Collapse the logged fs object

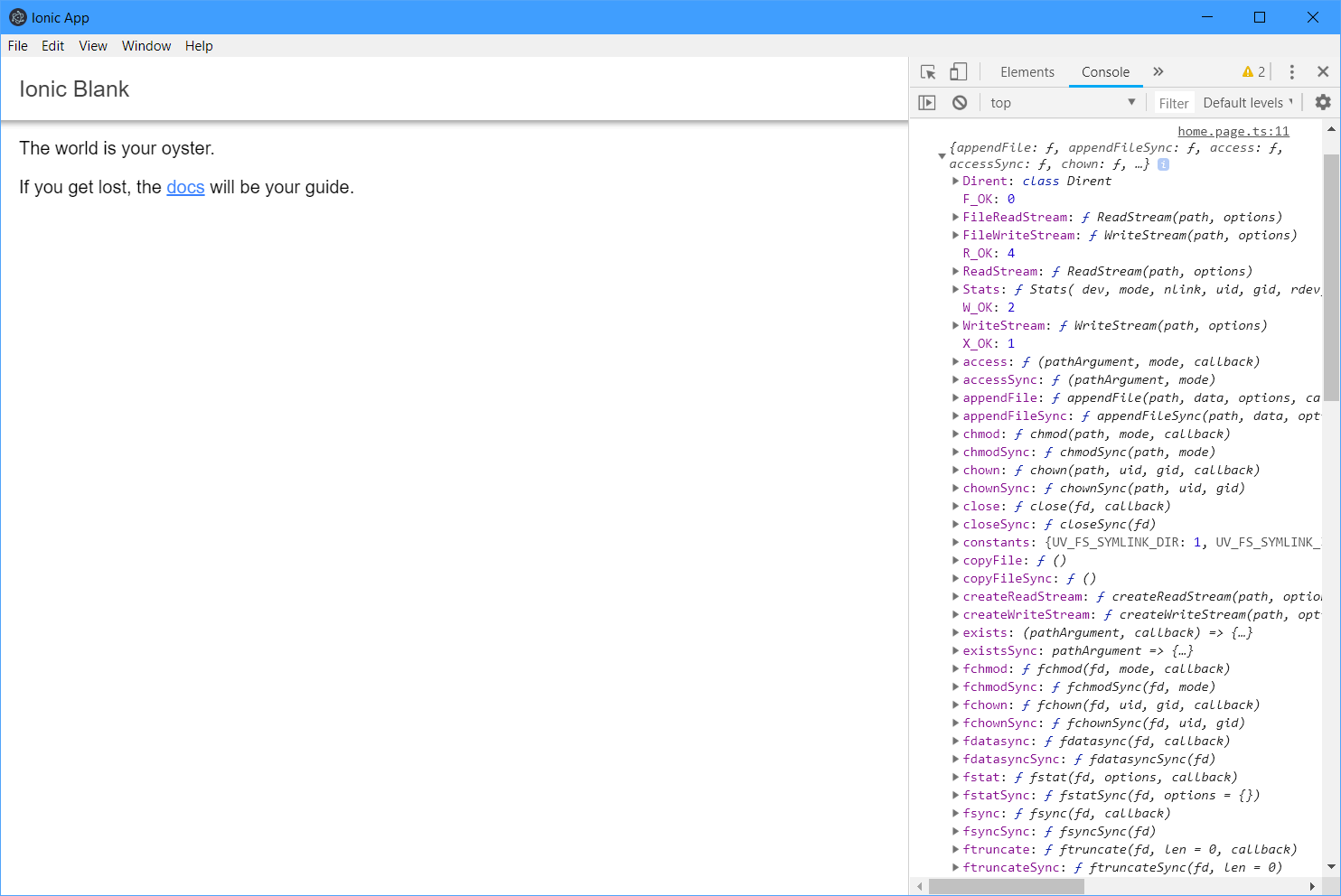pyautogui.click(x=942, y=154)
